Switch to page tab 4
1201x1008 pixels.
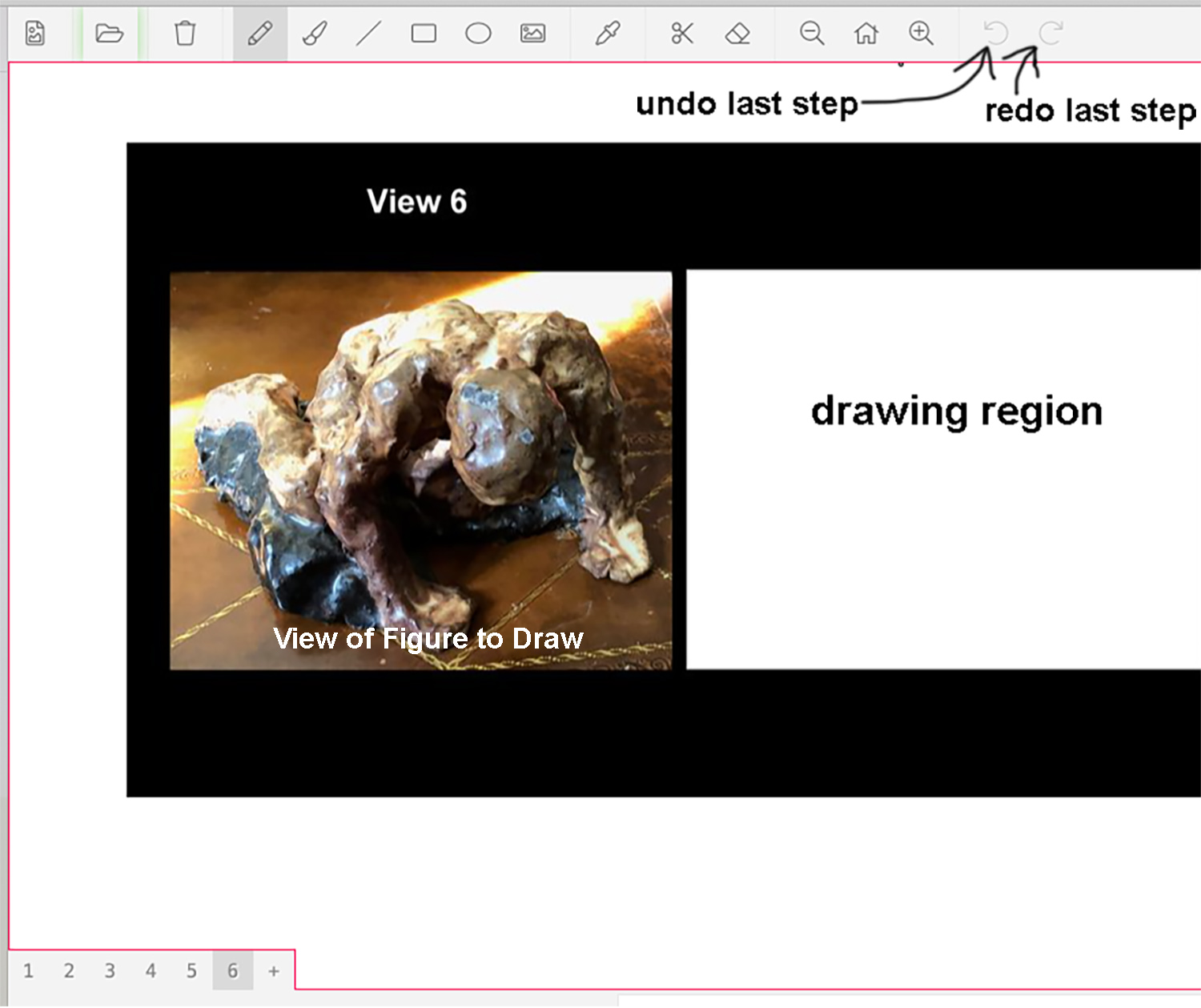(151, 971)
